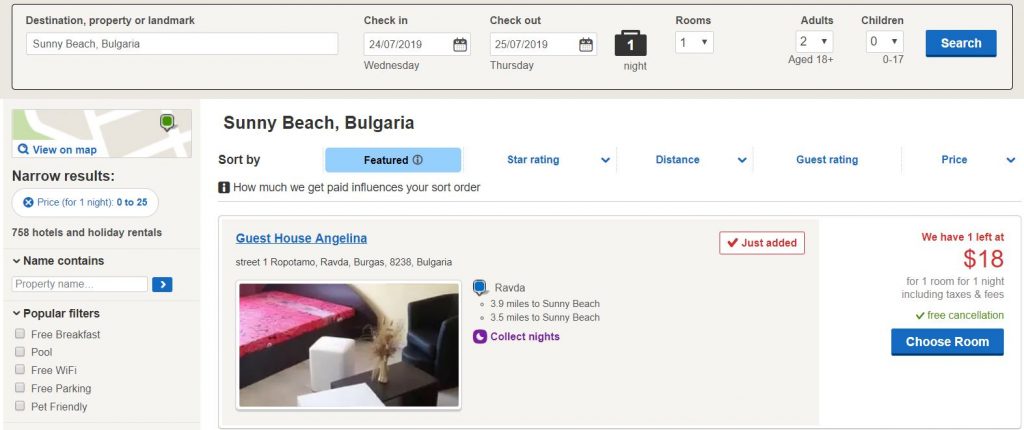Click the Ravda location marker icon
1024x430 pixels.
tap(480, 288)
